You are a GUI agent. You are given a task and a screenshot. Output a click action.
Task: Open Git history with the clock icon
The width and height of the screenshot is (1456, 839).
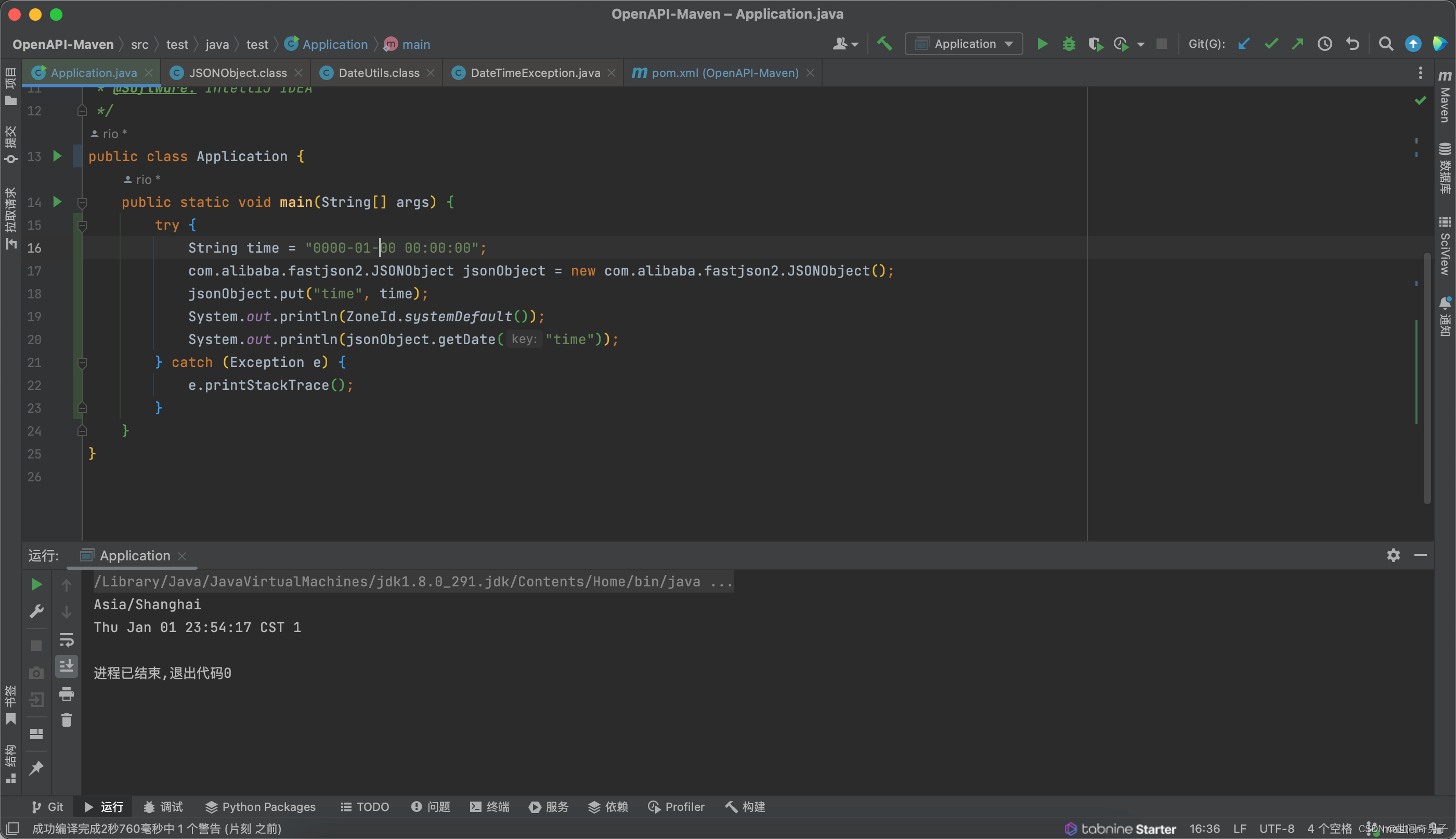coord(1324,44)
